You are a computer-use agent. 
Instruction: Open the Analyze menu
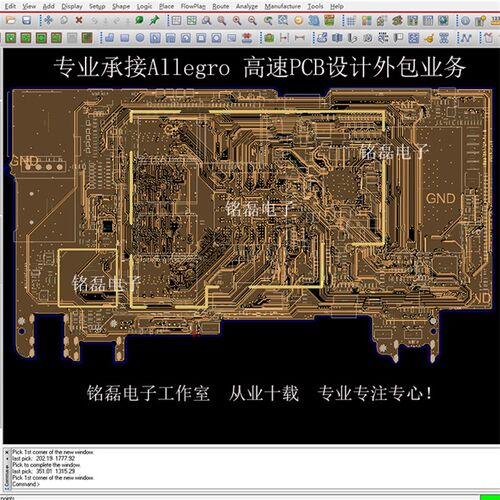(x=247, y=6)
